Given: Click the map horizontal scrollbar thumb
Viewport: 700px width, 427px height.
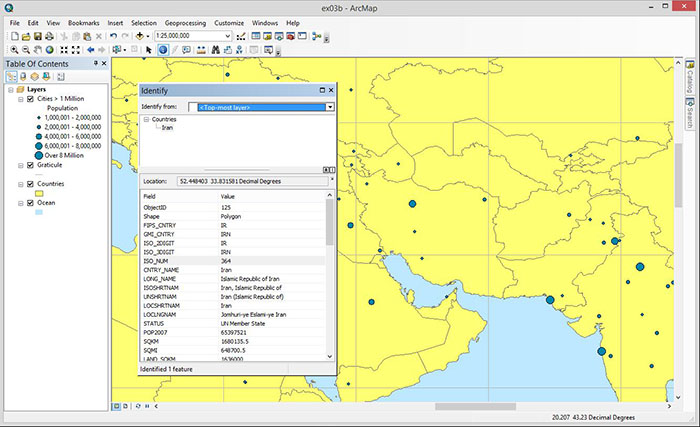Looking at the screenshot, I should coord(475,406).
